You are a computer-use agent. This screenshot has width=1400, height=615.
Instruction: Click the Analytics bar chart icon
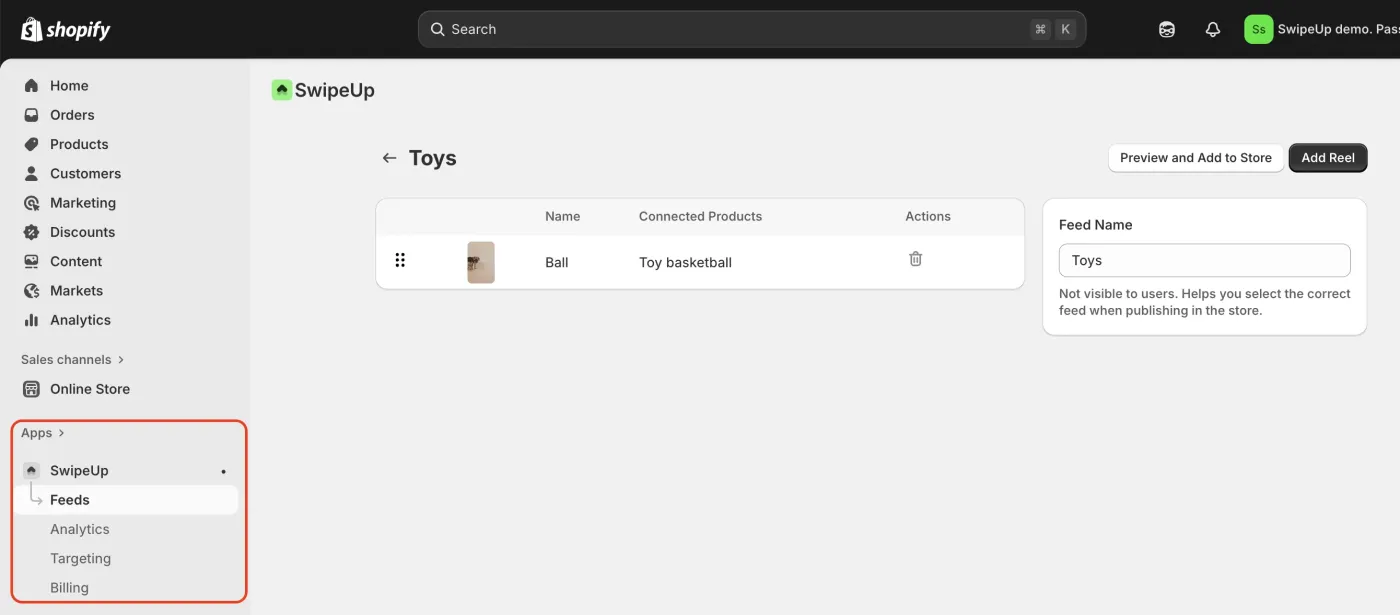click(32, 320)
